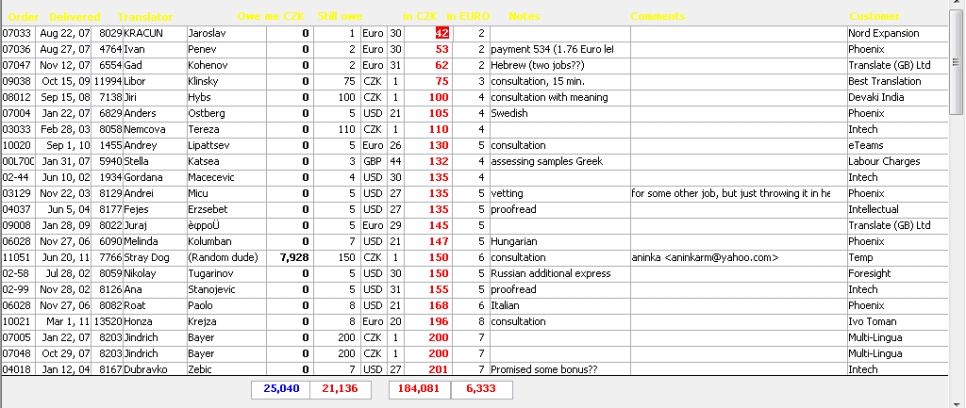Click the blue total 25,040 field
The width and height of the screenshot is (966, 408).
[281, 389]
